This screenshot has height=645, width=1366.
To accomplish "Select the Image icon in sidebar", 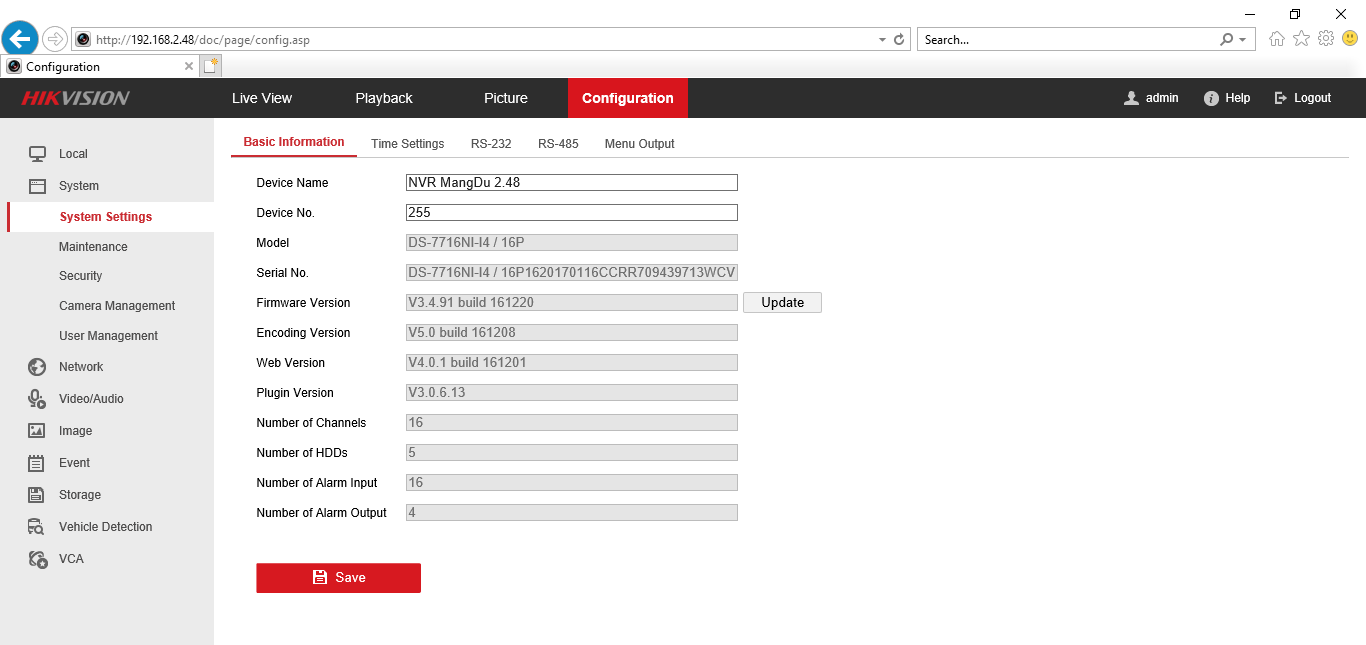I will coord(37,431).
